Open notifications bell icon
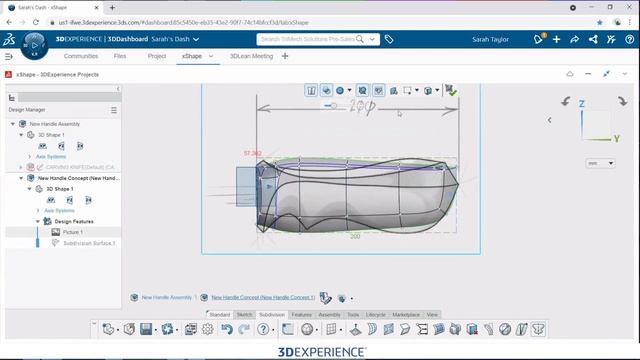640x360 pixels. click(539, 39)
